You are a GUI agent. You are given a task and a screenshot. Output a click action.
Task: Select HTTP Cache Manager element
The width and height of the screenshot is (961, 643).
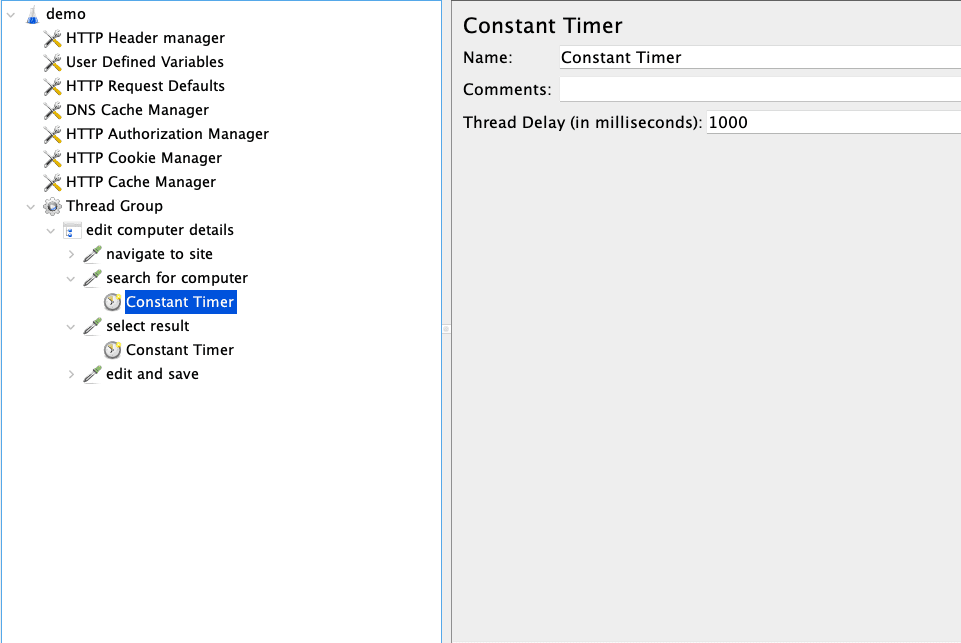coord(141,182)
